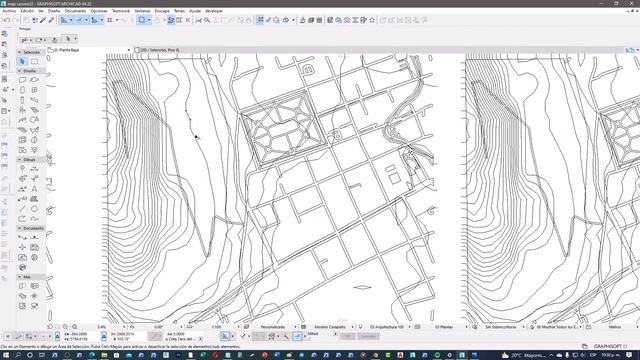This screenshot has width=640, height=360.
Task: Open the Windows Start menu
Action: pos(5,355)
